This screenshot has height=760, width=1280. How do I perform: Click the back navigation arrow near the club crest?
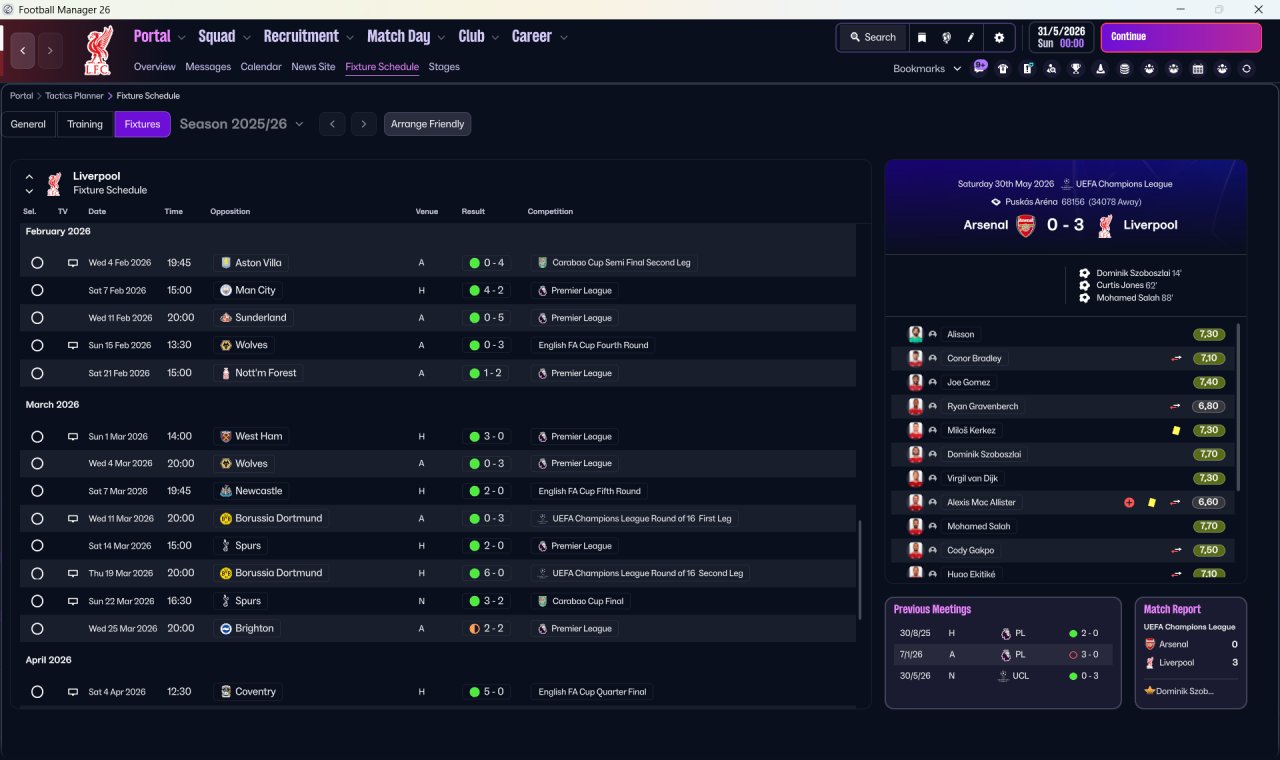[x=23, y=50]
